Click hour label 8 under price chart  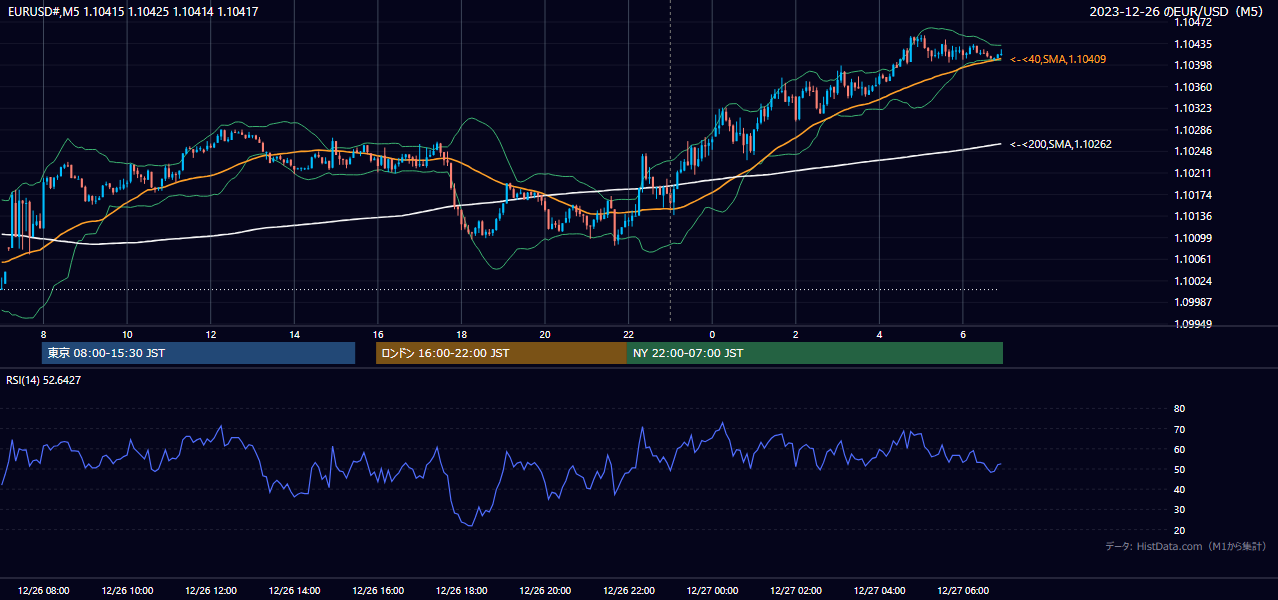tap(44, 334)
